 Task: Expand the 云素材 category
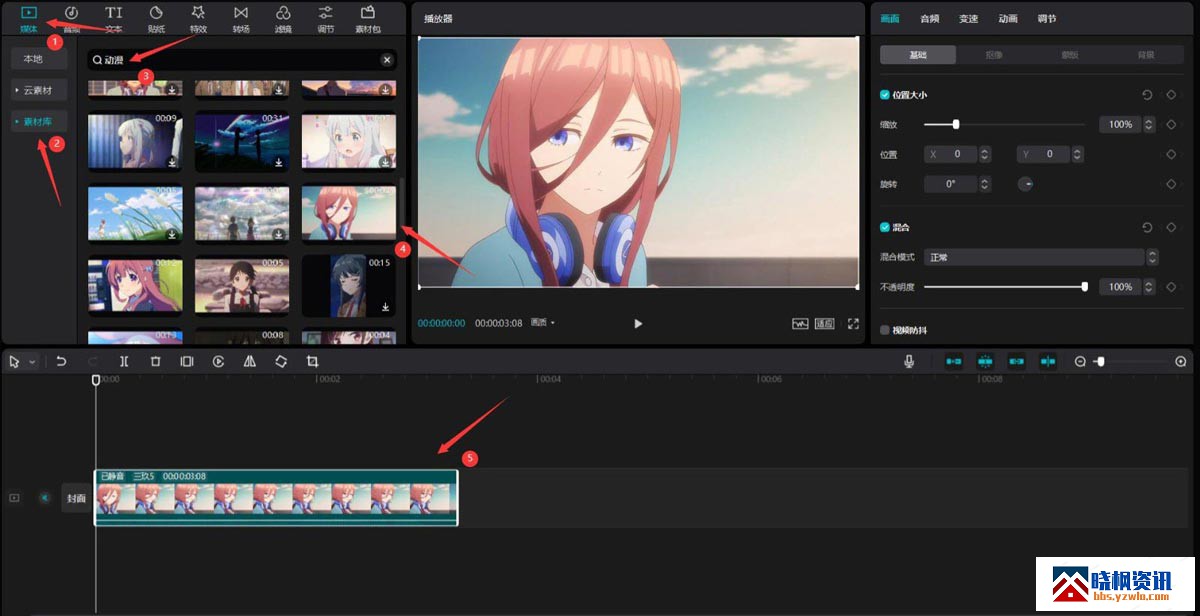pos(40,90)
